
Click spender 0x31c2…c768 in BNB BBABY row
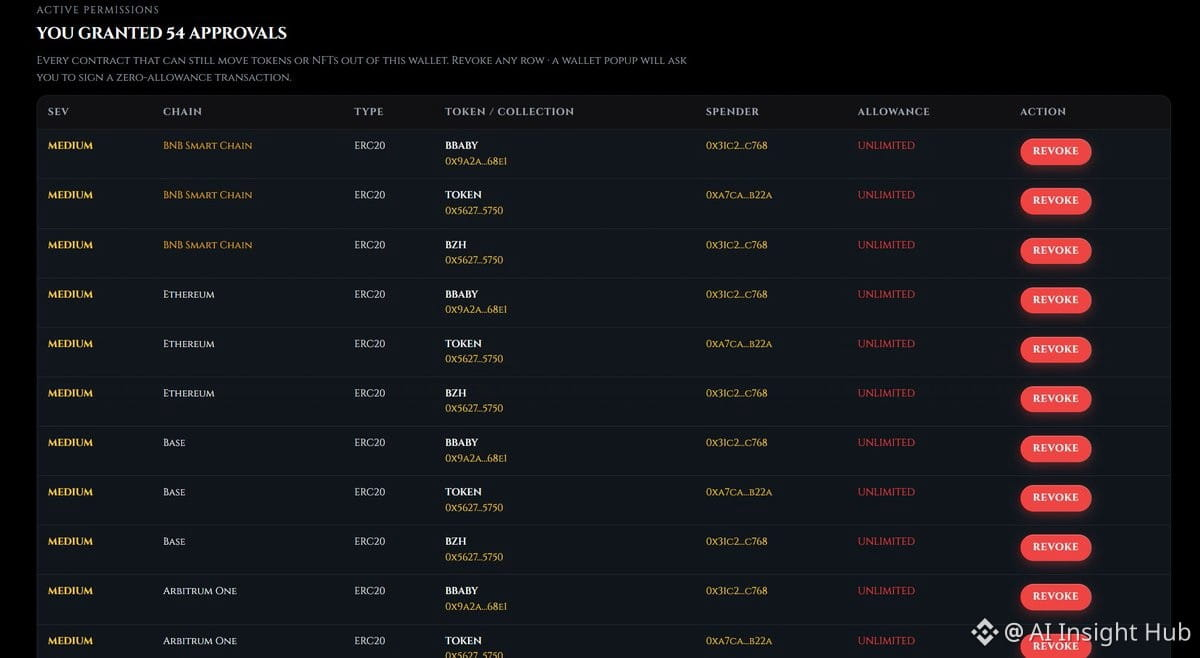point(737,146)
